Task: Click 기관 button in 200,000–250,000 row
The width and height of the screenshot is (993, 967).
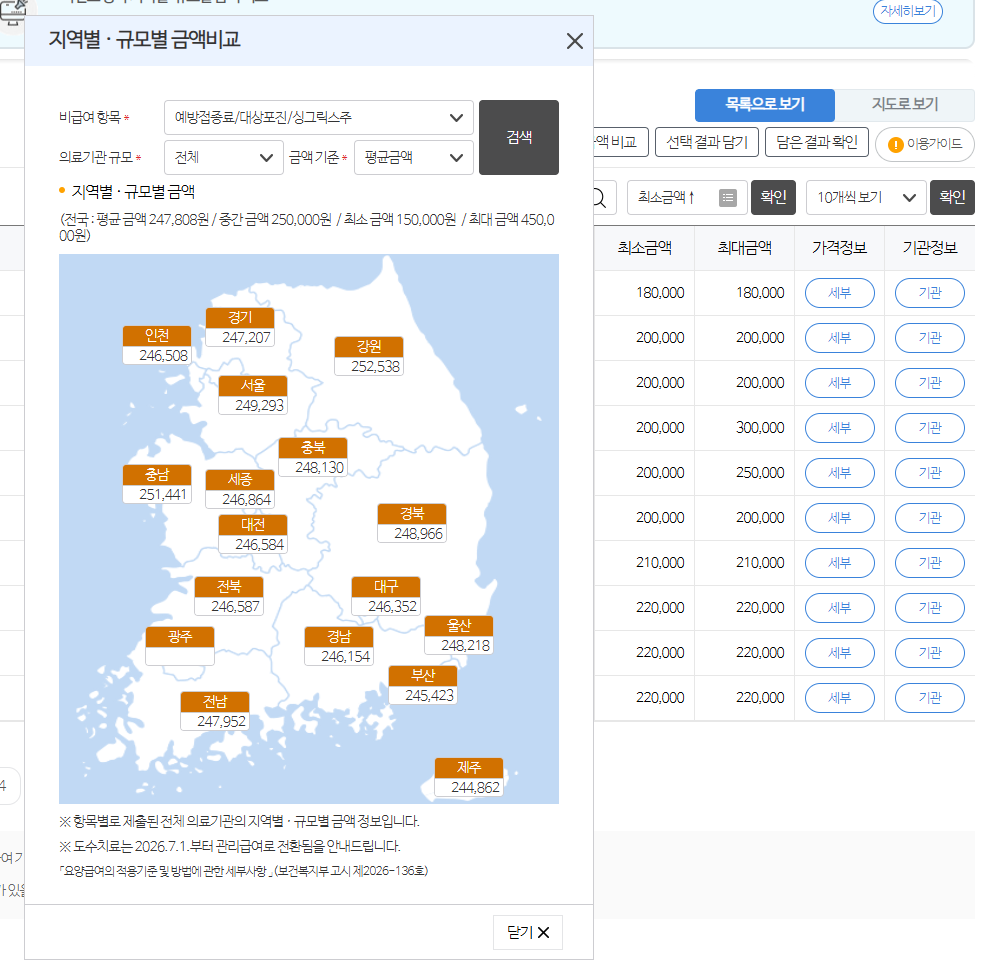Action: click(930, 473)
